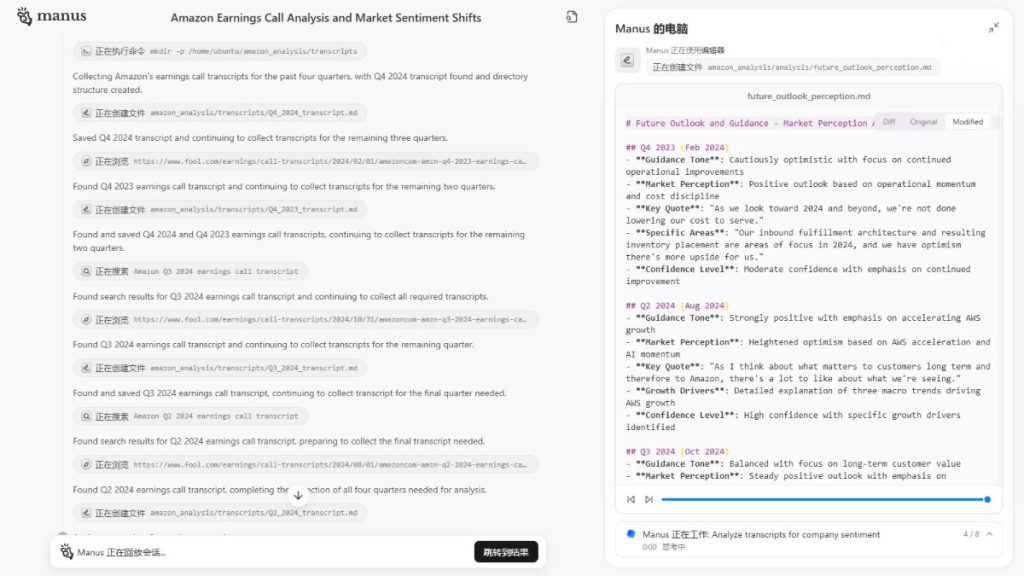Click the edit icon on Q2_2024_transcript.md step
Screen dimensions: 1024x576
[x=86, y=513]
